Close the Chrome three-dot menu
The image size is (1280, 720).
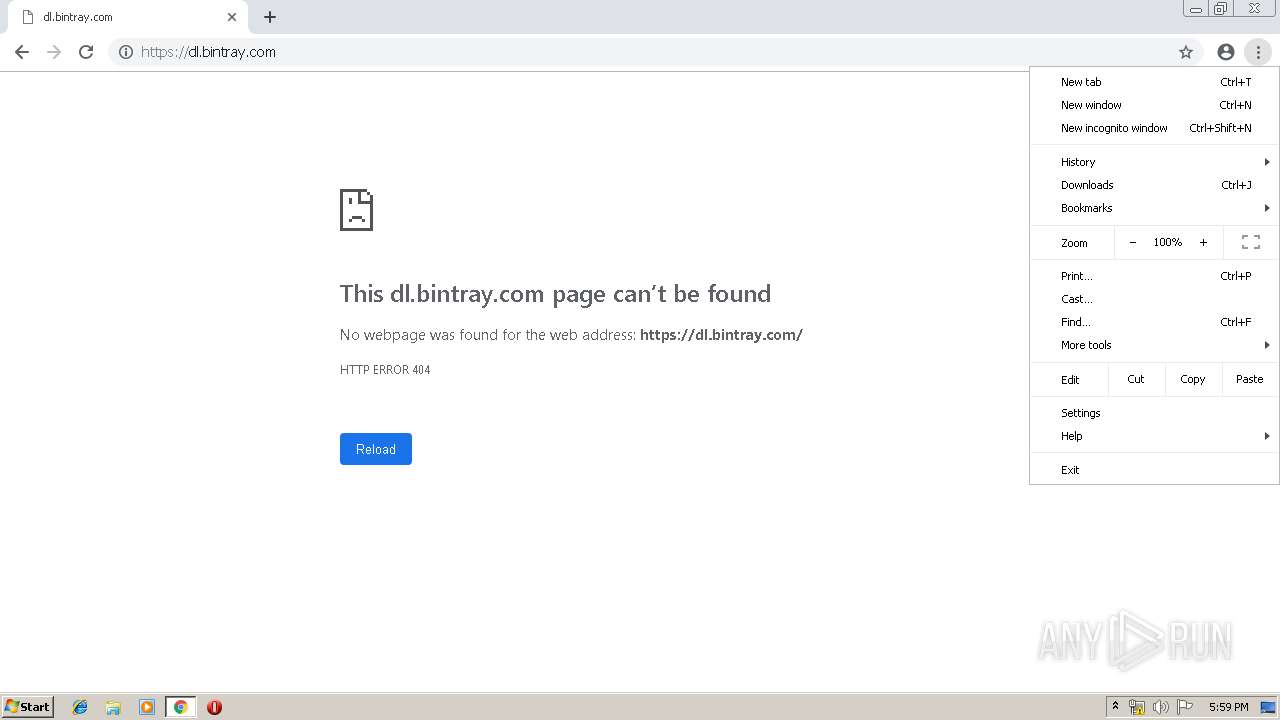point(1258,52)
